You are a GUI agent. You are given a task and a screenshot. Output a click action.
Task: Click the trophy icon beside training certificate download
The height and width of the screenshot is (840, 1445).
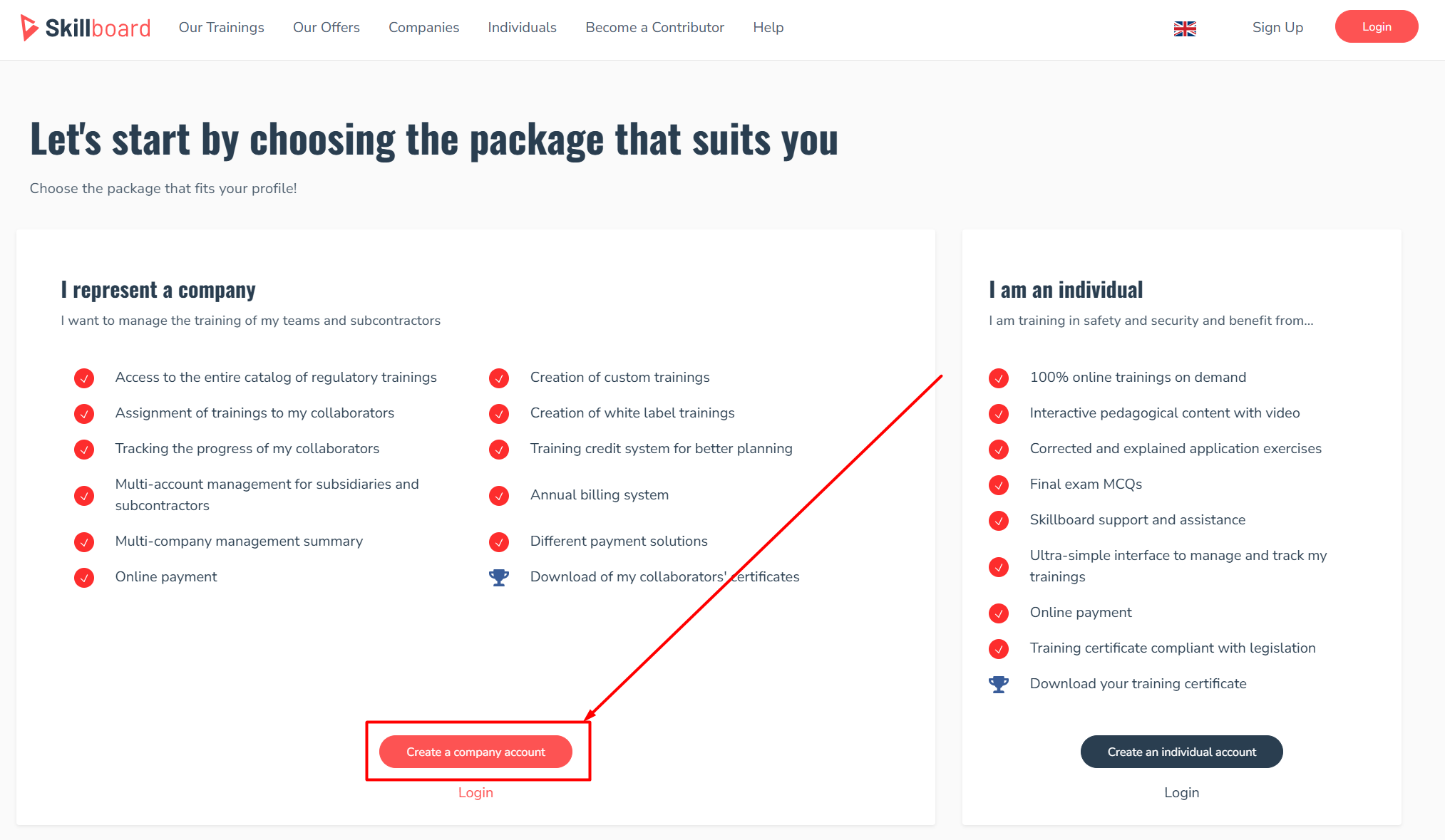[999, 684]
